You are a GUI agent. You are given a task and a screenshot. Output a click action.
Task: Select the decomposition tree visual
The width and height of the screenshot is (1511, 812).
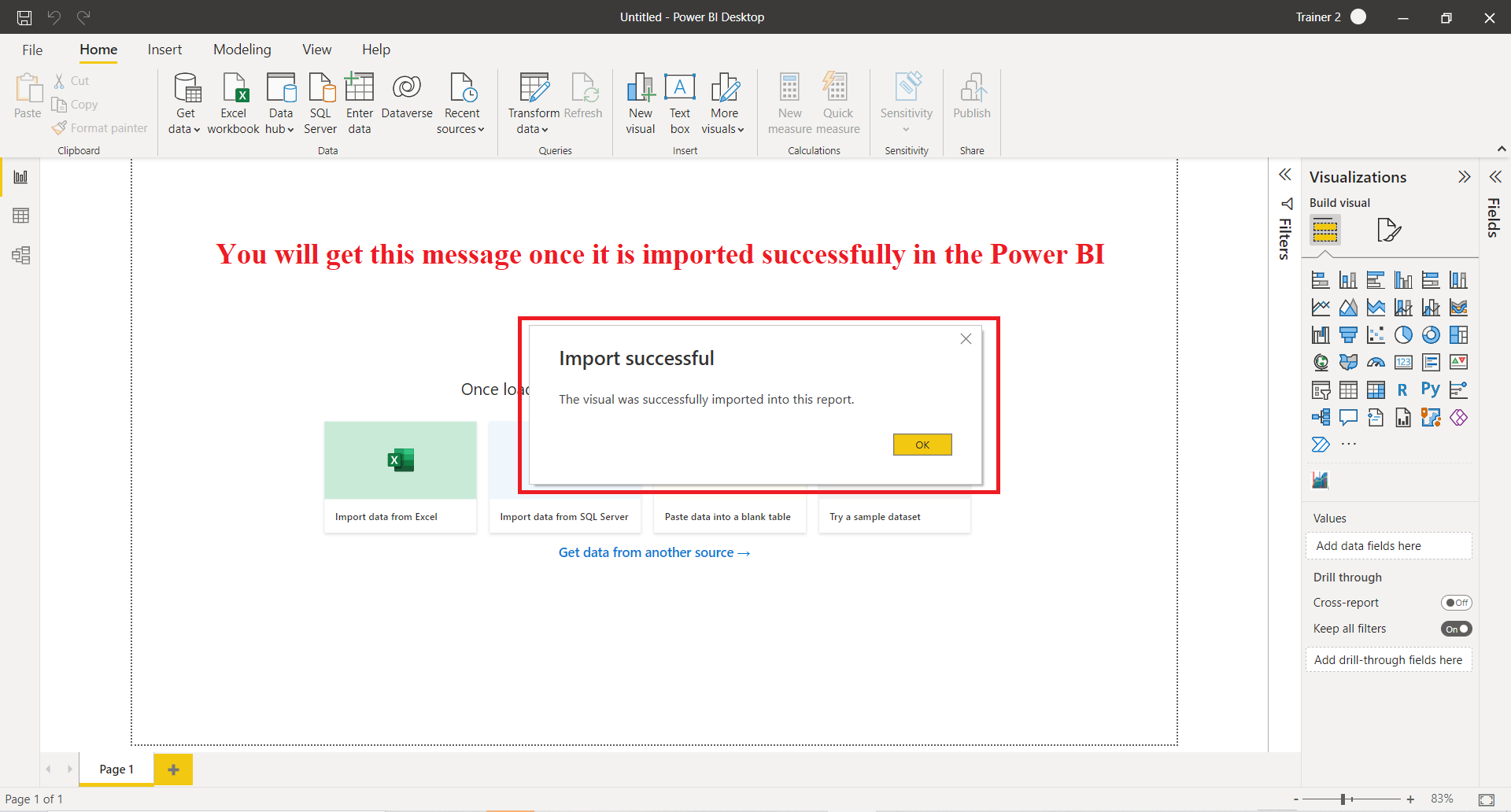click(1321, 418)
